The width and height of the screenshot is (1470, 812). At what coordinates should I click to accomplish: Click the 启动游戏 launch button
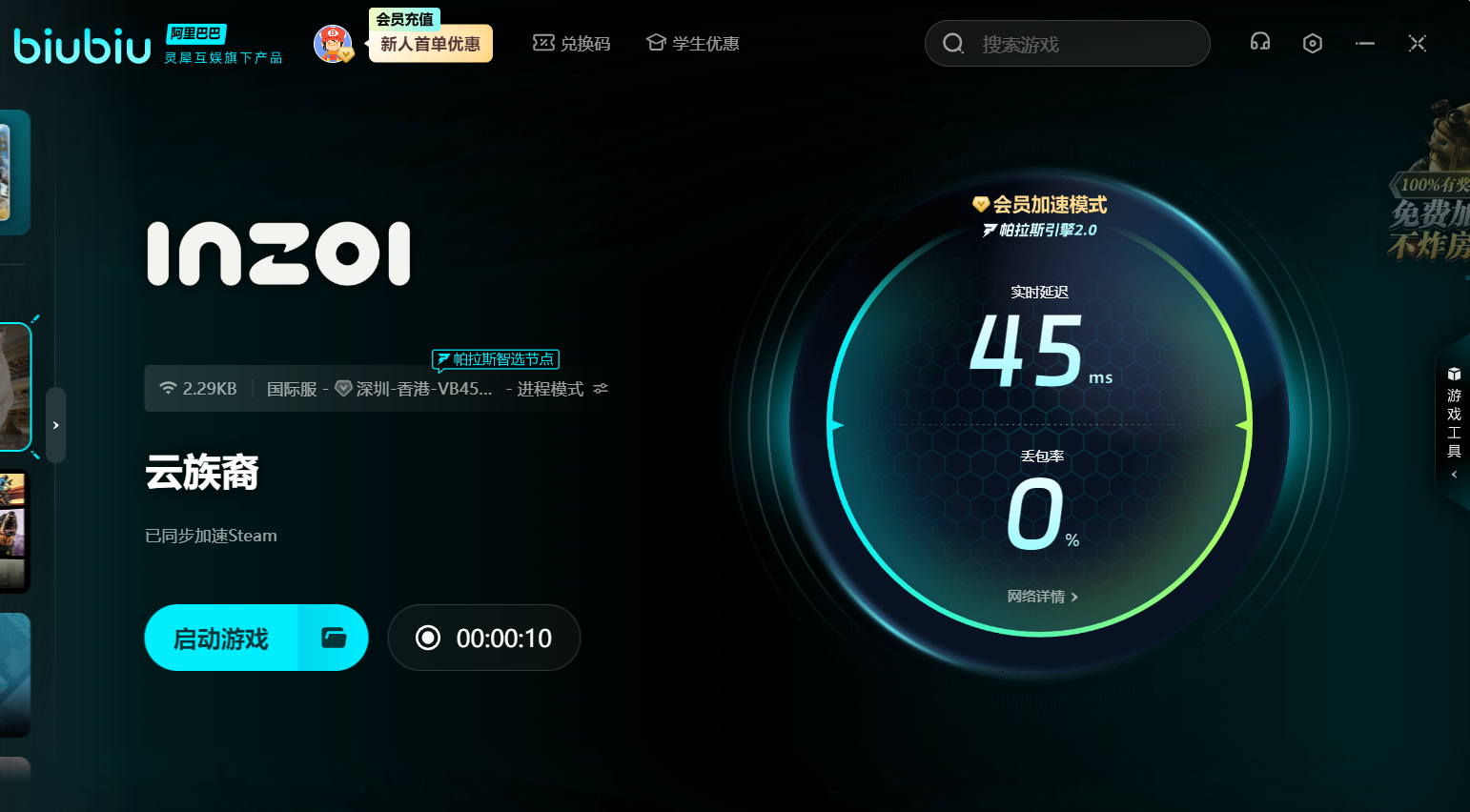[x=221, y=638]
